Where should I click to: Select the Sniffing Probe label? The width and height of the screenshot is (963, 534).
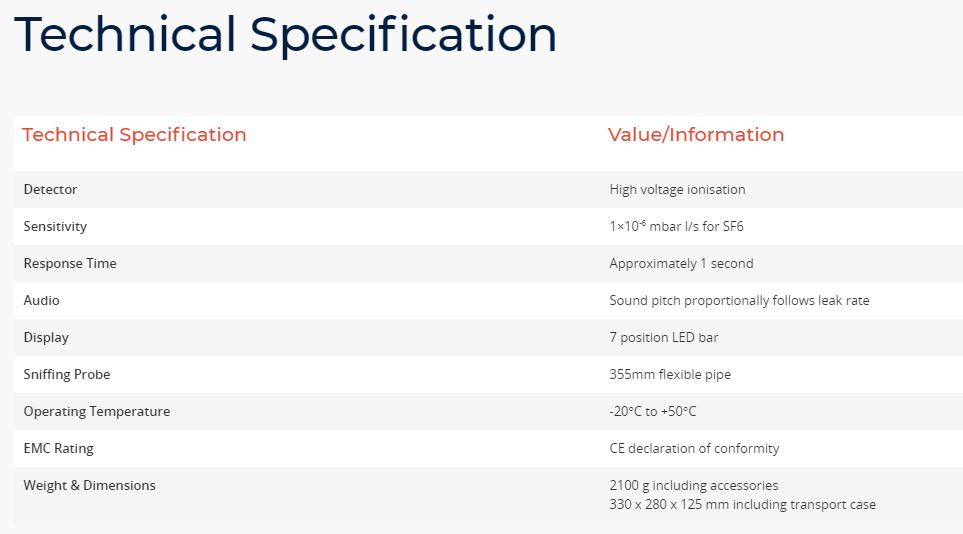(x=67, y=375)
